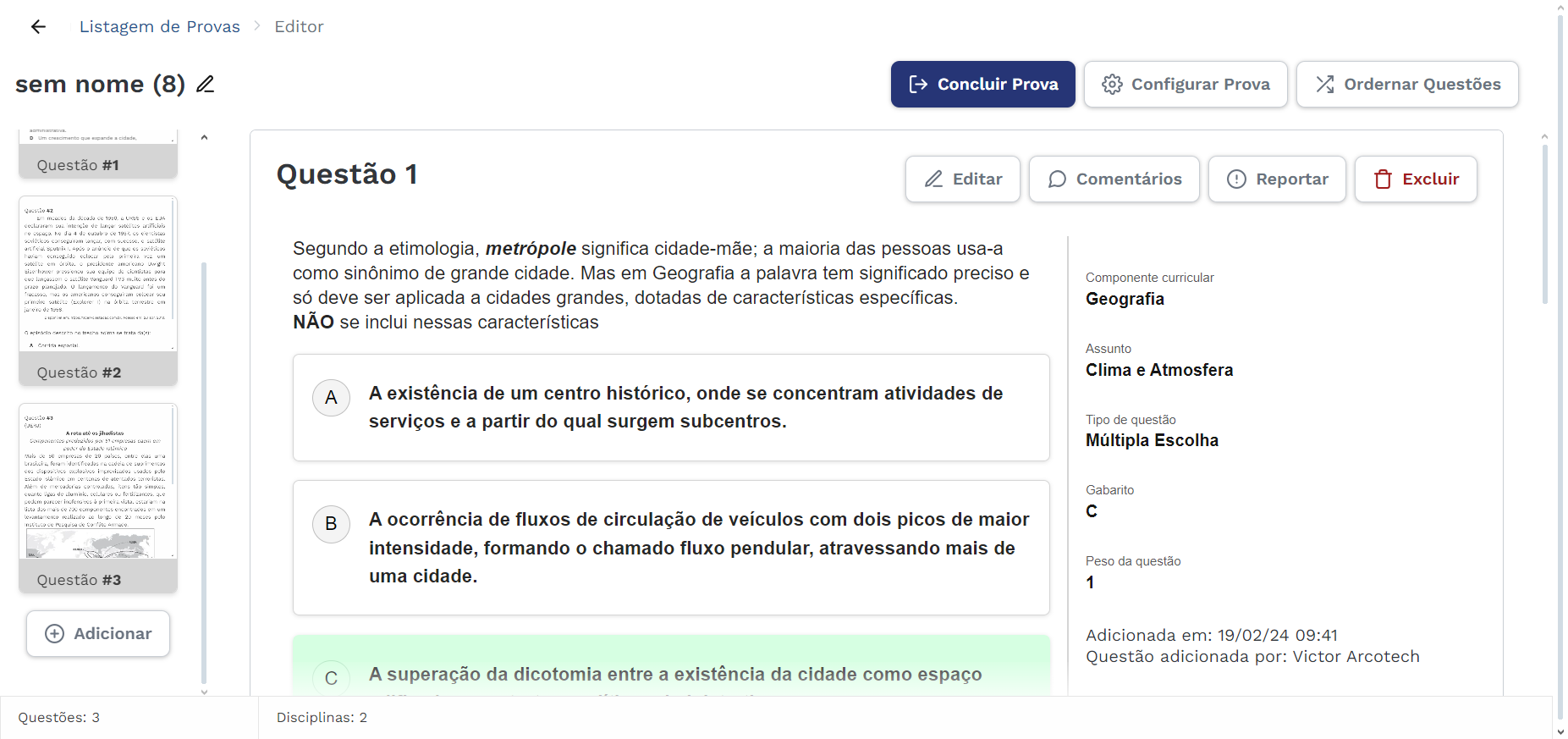1568x739 pixels.
Task: Click the exam title sem nome (8)
Action: (x=100, y=84)
